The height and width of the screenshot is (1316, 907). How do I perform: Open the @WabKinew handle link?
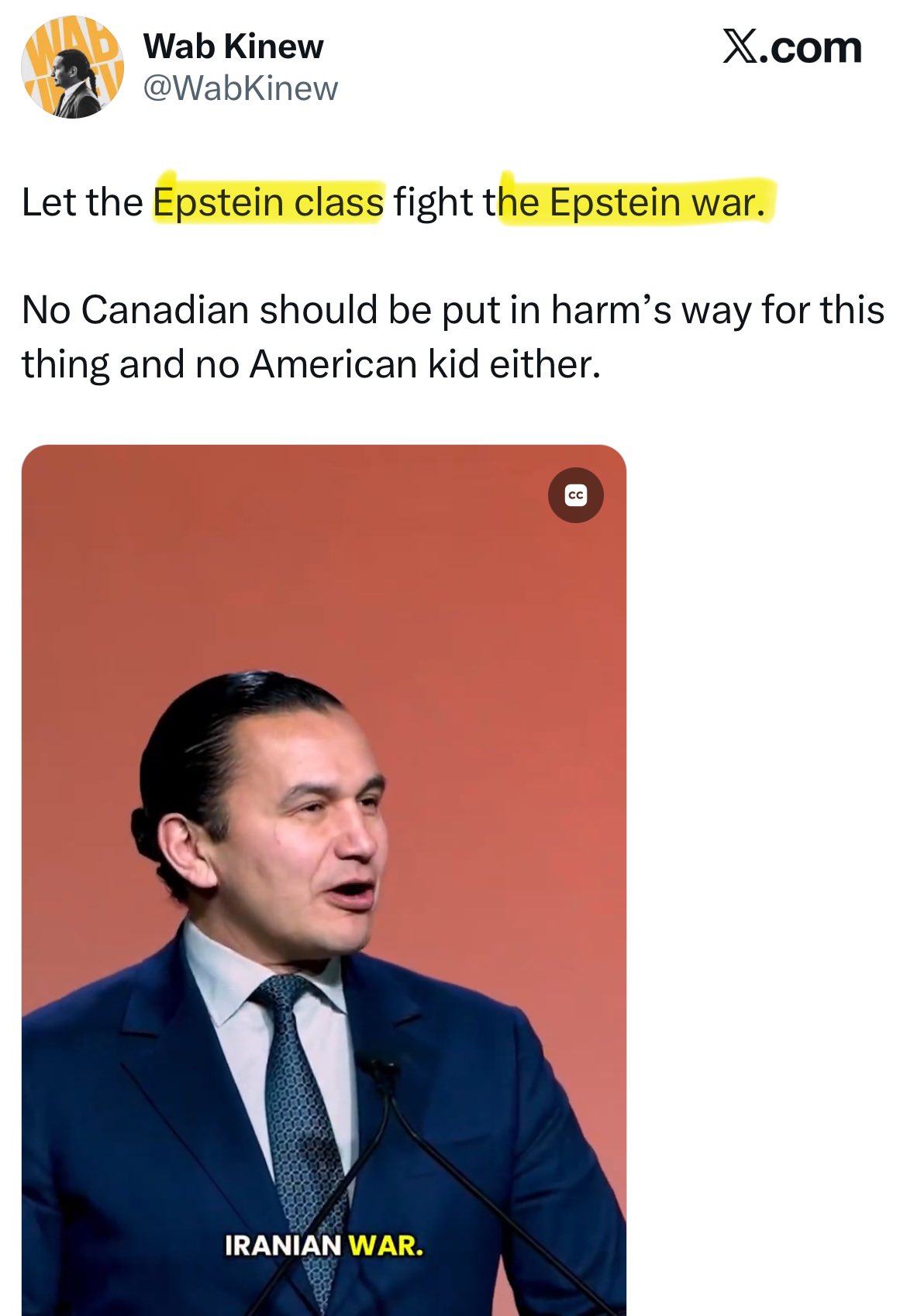coord(240,88)
